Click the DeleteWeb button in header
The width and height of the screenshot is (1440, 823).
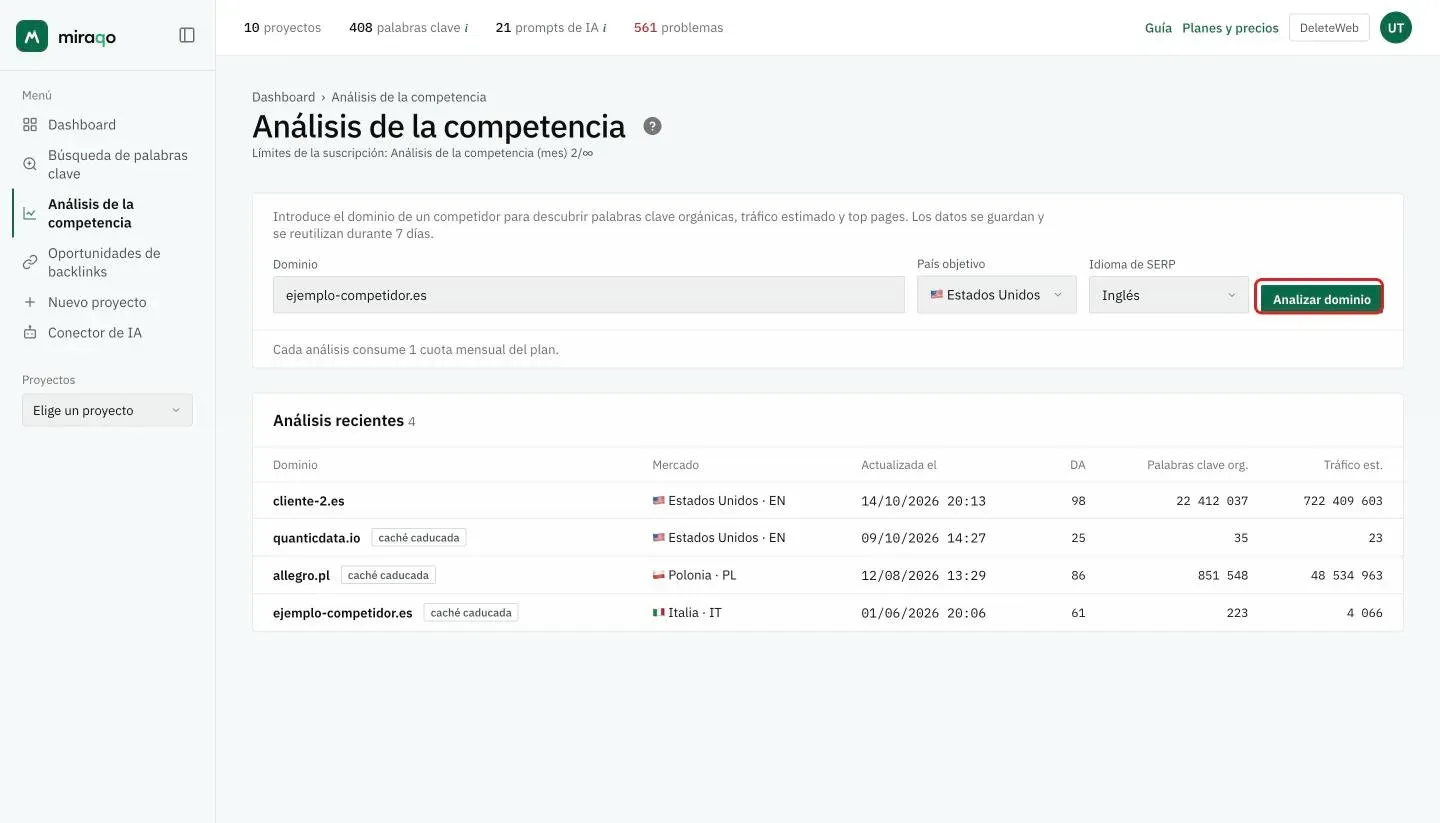(x=1329, y=28)
